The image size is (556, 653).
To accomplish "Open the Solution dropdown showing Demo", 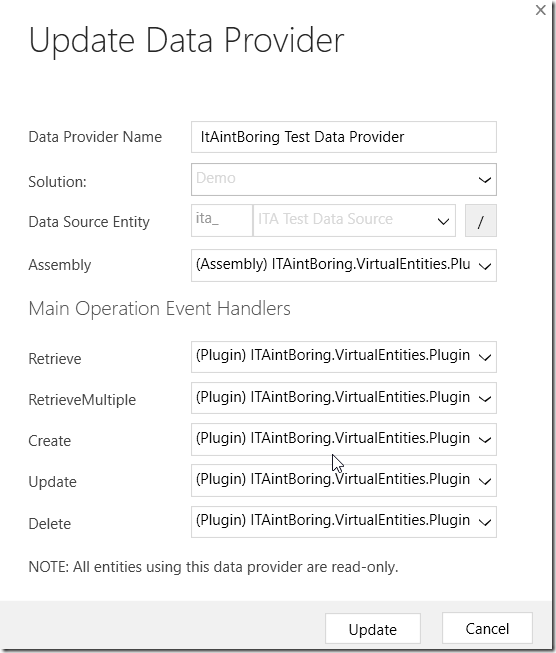I will point(344,179).
